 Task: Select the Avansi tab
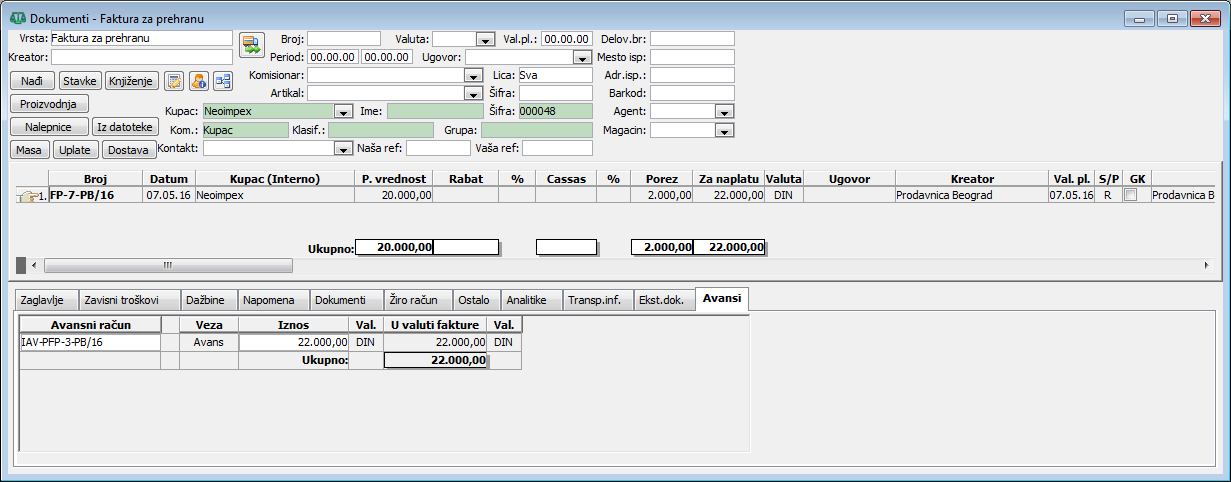coord(722,298)
